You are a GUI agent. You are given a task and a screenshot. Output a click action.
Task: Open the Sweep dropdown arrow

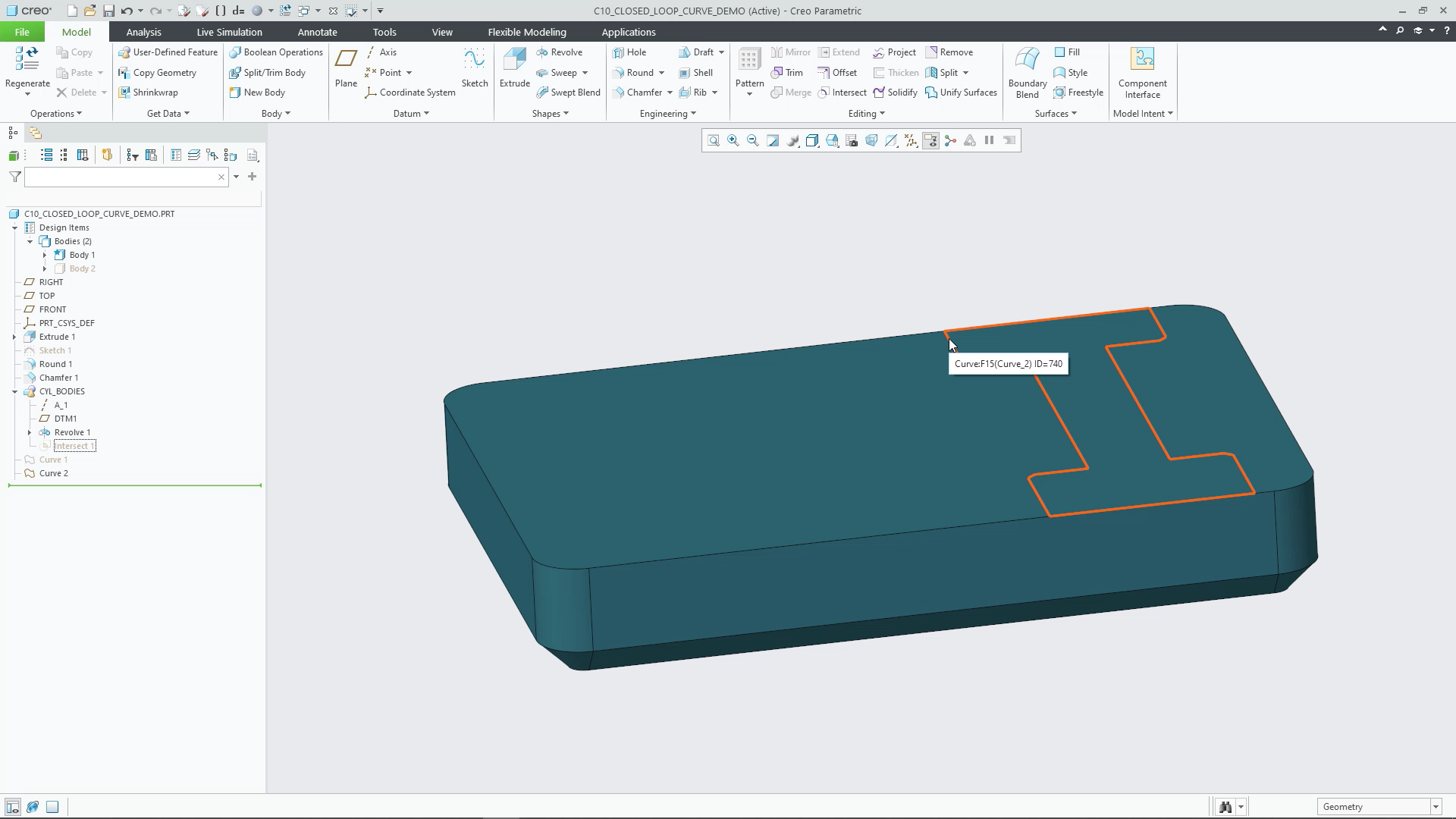click(x=585, y=73)
